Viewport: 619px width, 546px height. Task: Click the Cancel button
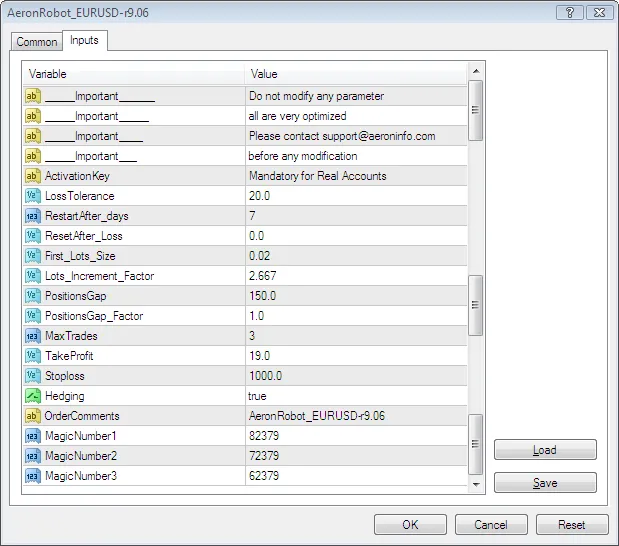pyautogui.click(x=491, y=525)
